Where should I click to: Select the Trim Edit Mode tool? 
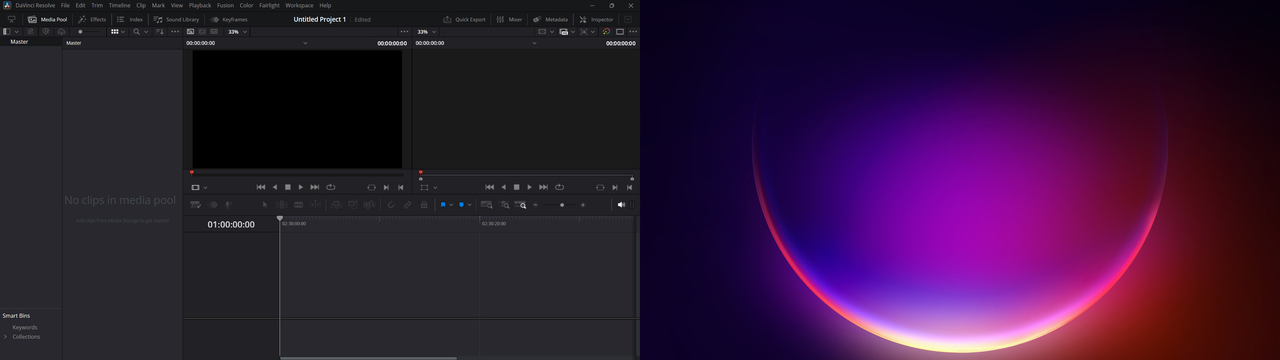[x=282, y=204]
